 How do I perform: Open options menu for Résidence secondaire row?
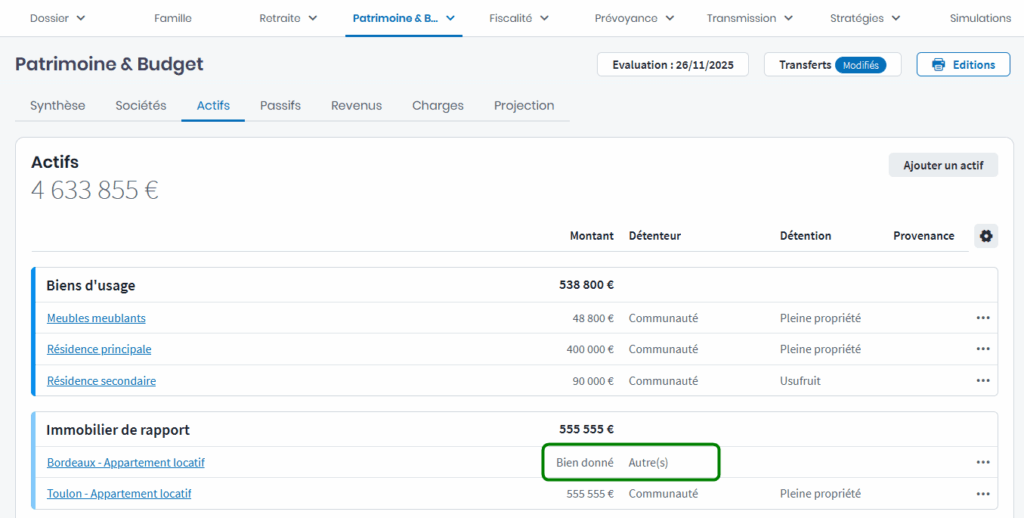coord(983,381)
